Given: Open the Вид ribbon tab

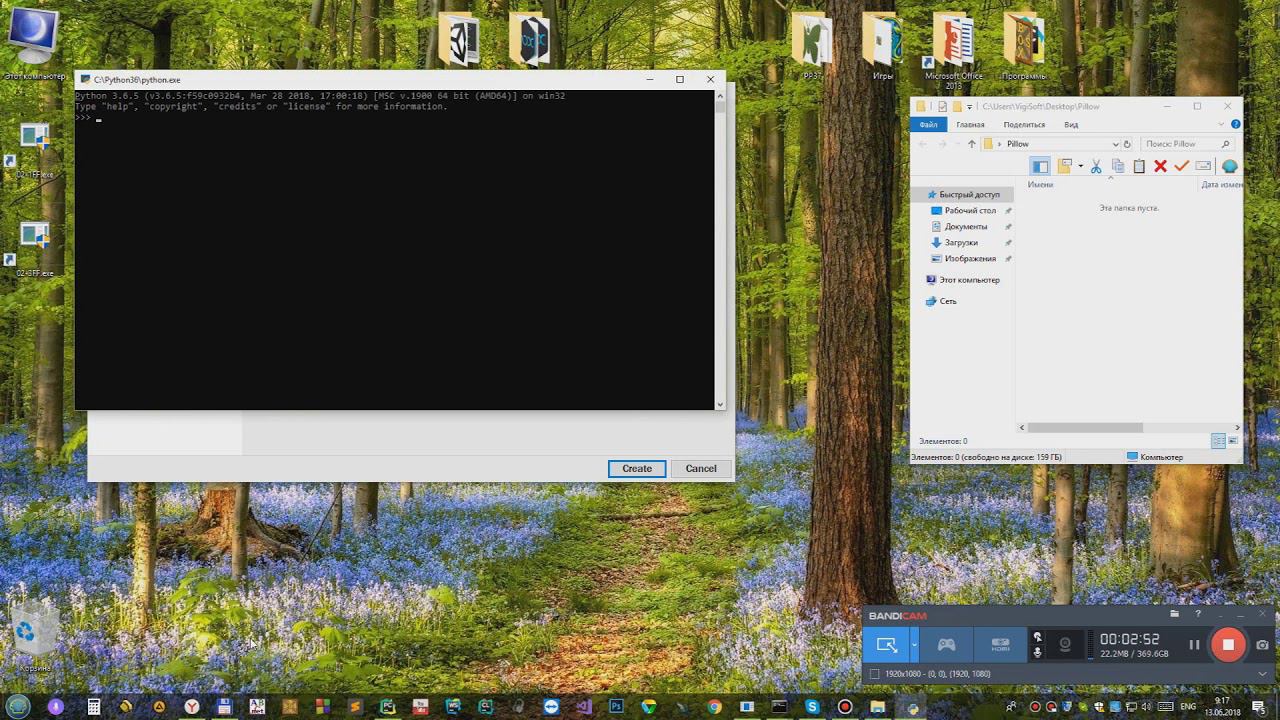Looking at the screenshot, I should (x=1071, y=125).
